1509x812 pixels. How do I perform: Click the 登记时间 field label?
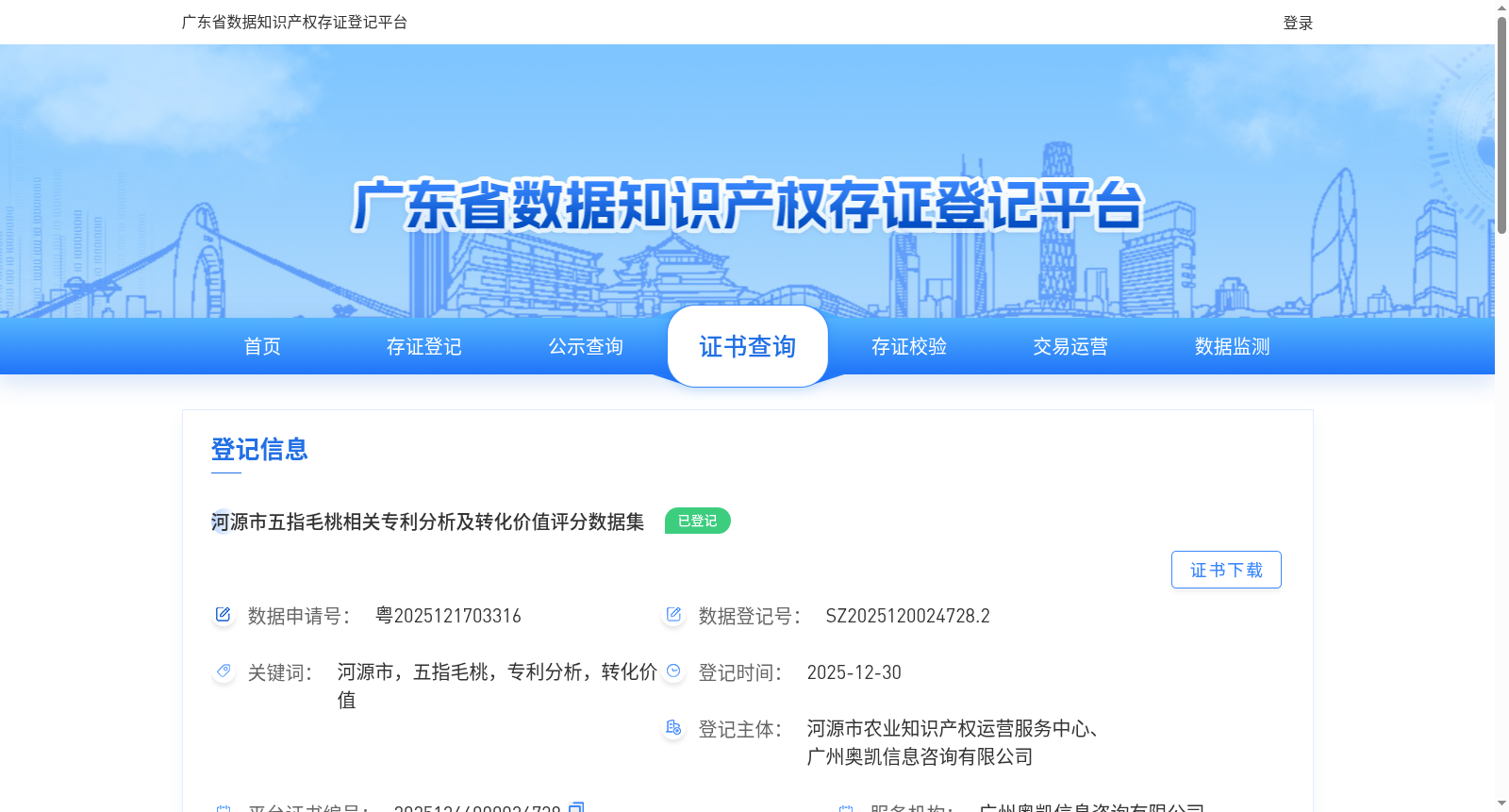pyautogui.click(x=739, y=672)
